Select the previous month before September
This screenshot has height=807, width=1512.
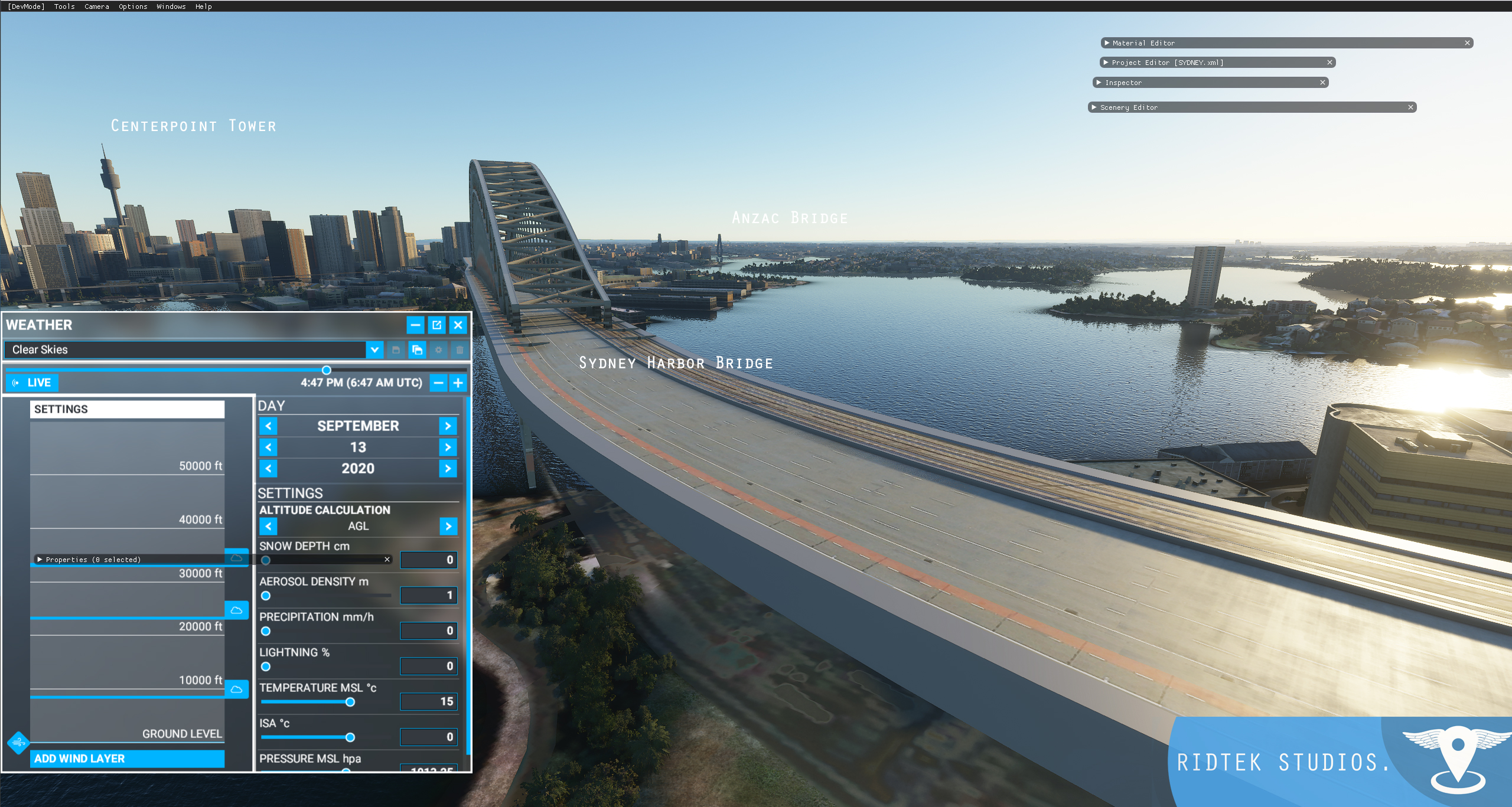tap(268, 426)
